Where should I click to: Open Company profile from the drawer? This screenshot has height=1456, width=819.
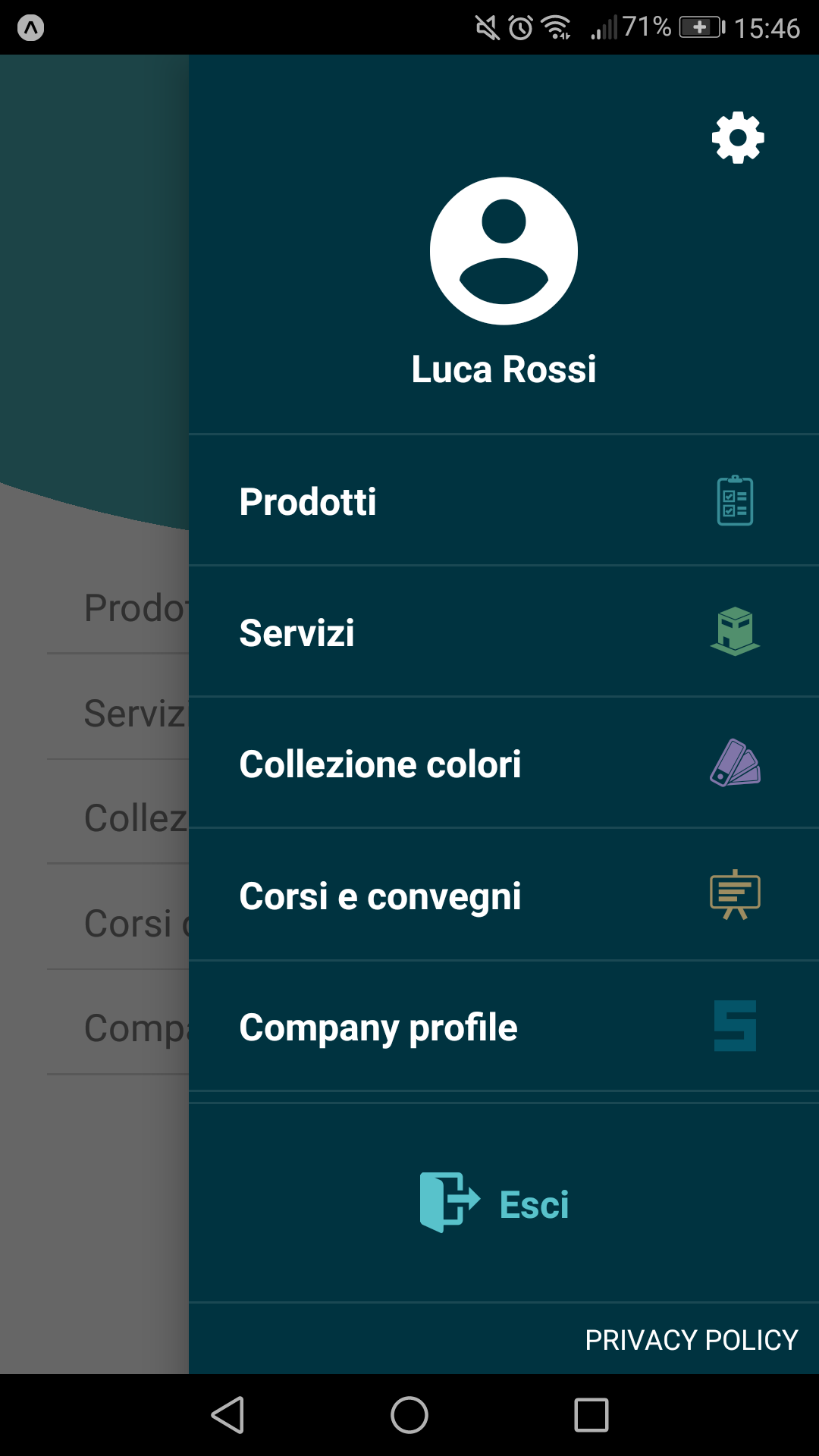coord(504,1027)
